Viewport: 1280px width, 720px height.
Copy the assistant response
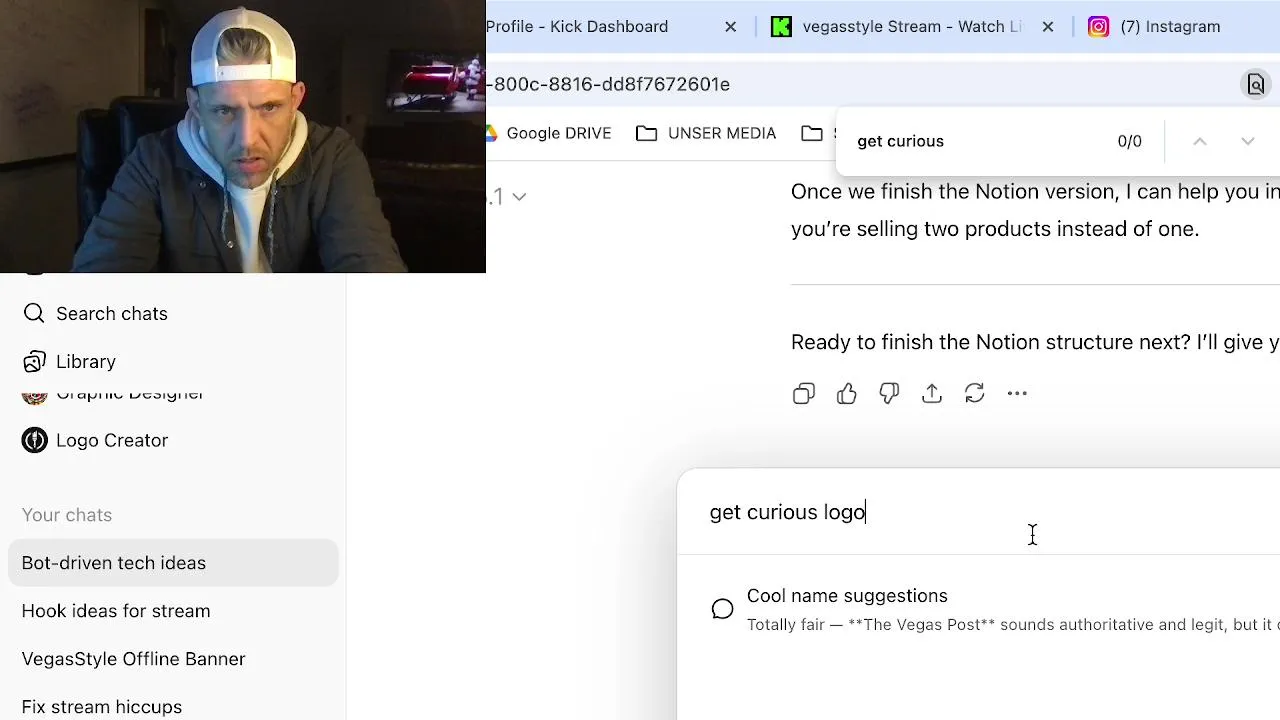pos(804,394)
